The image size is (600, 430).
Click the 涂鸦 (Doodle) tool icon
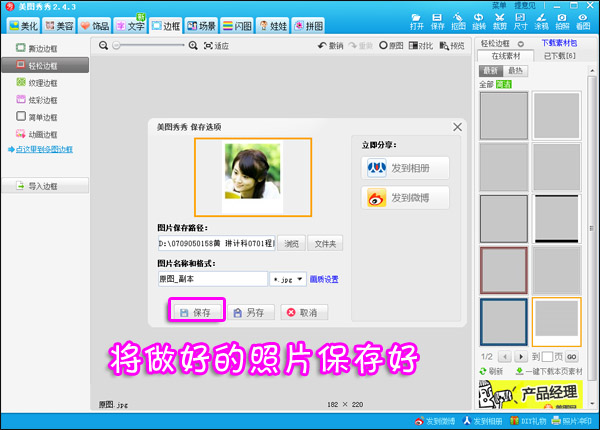541,21
